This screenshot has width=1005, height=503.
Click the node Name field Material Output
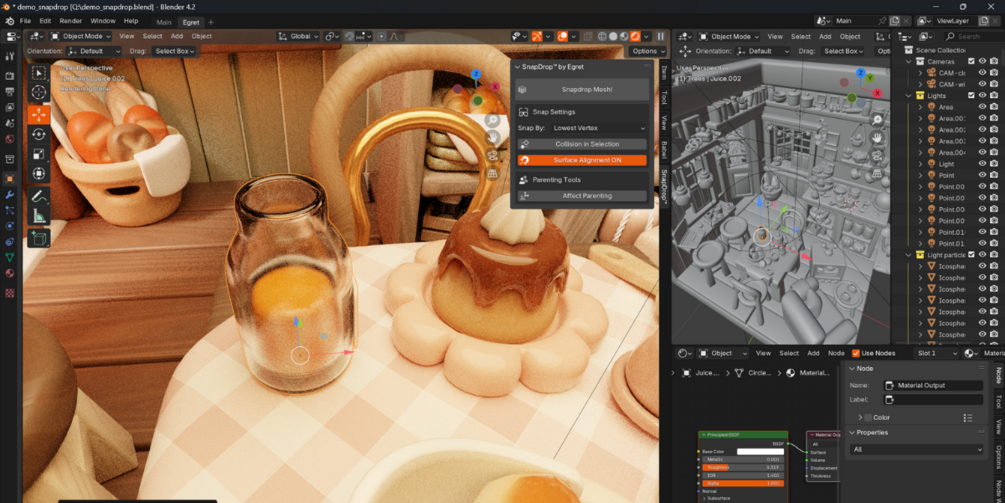coord(933,386)
